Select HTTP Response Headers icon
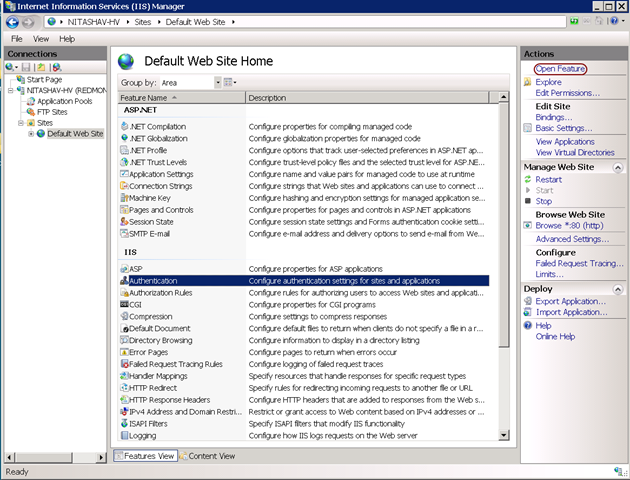 coord(125,400)
